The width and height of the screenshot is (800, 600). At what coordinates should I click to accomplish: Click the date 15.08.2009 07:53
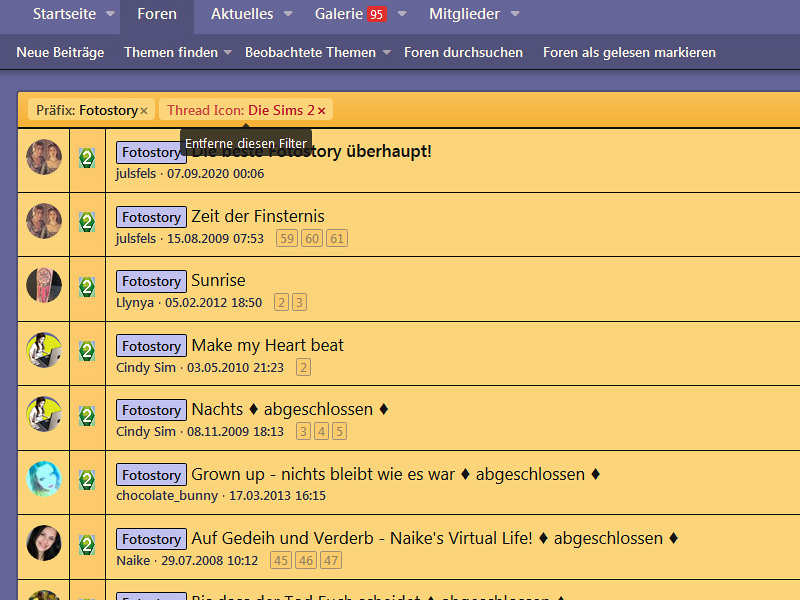[215, 239]
